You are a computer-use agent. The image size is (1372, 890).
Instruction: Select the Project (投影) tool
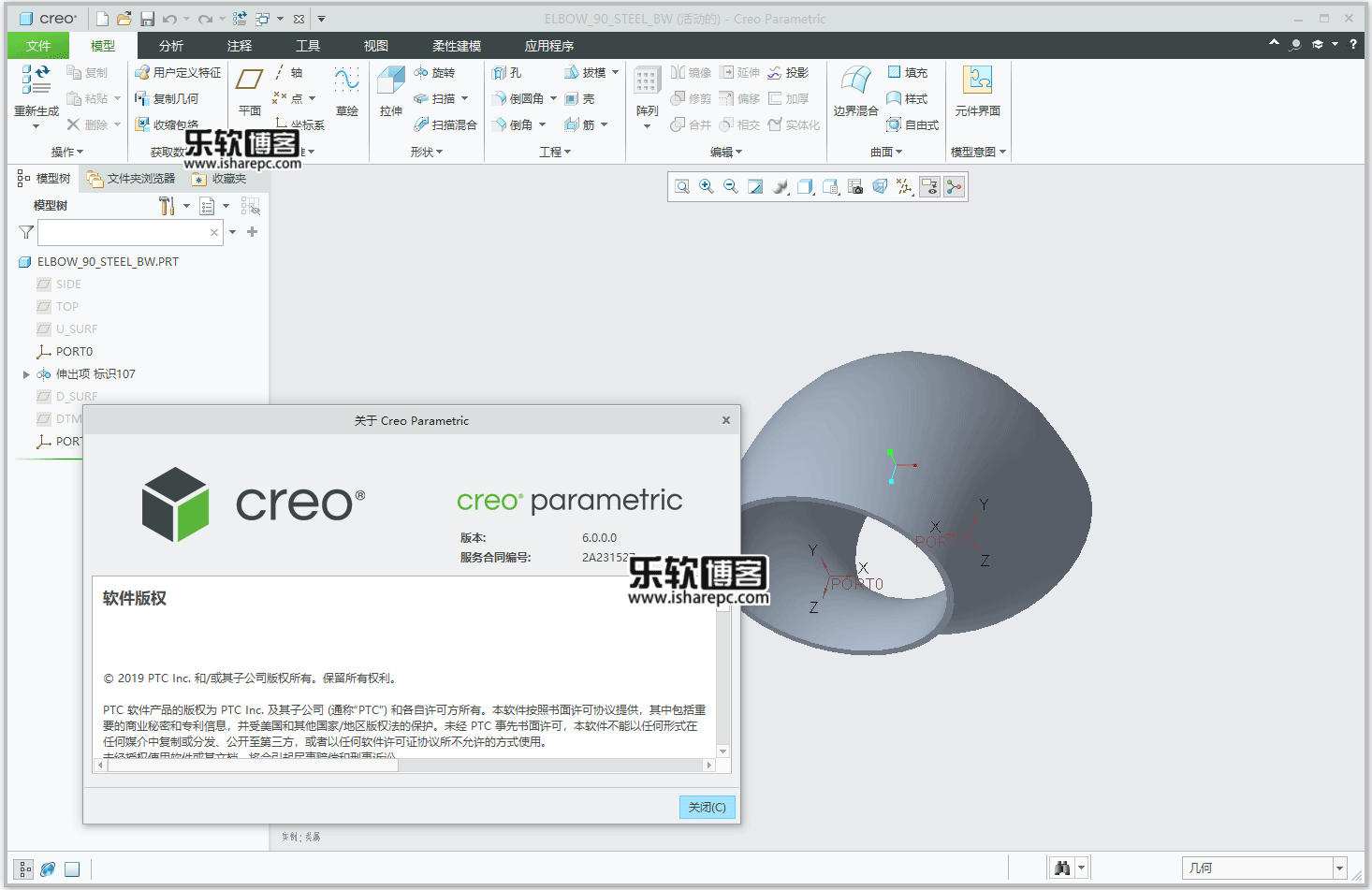[788, 72]
